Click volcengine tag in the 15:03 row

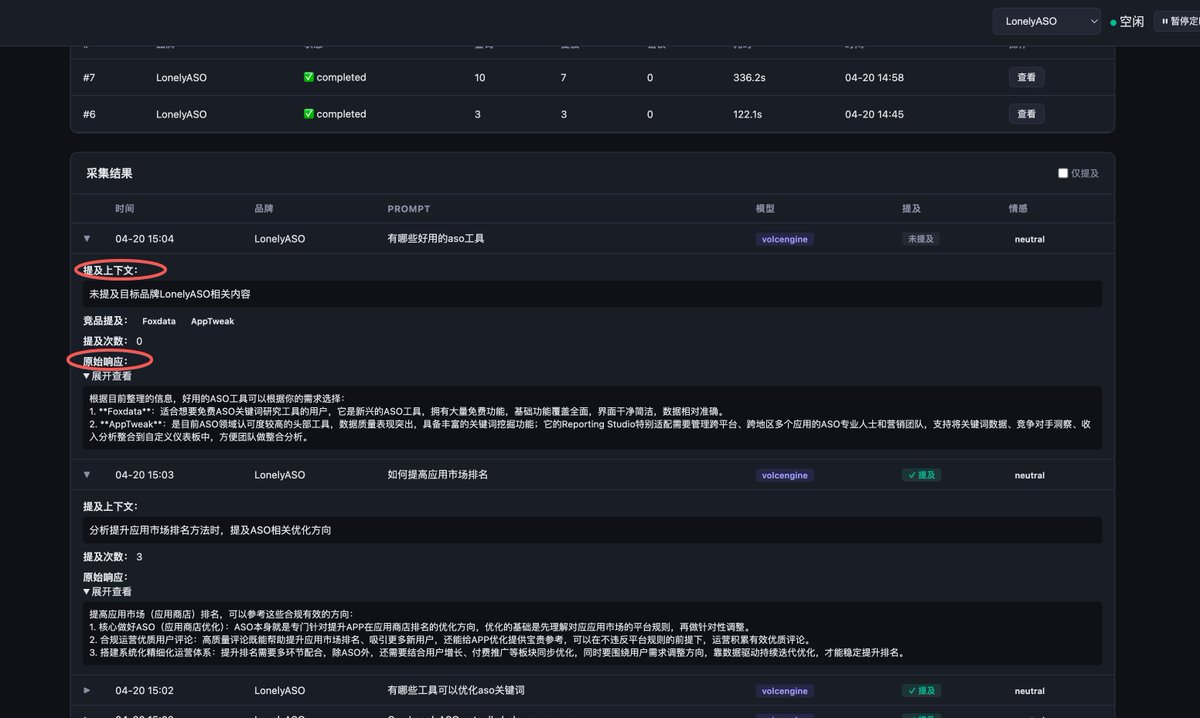click(x=785, y=475)
